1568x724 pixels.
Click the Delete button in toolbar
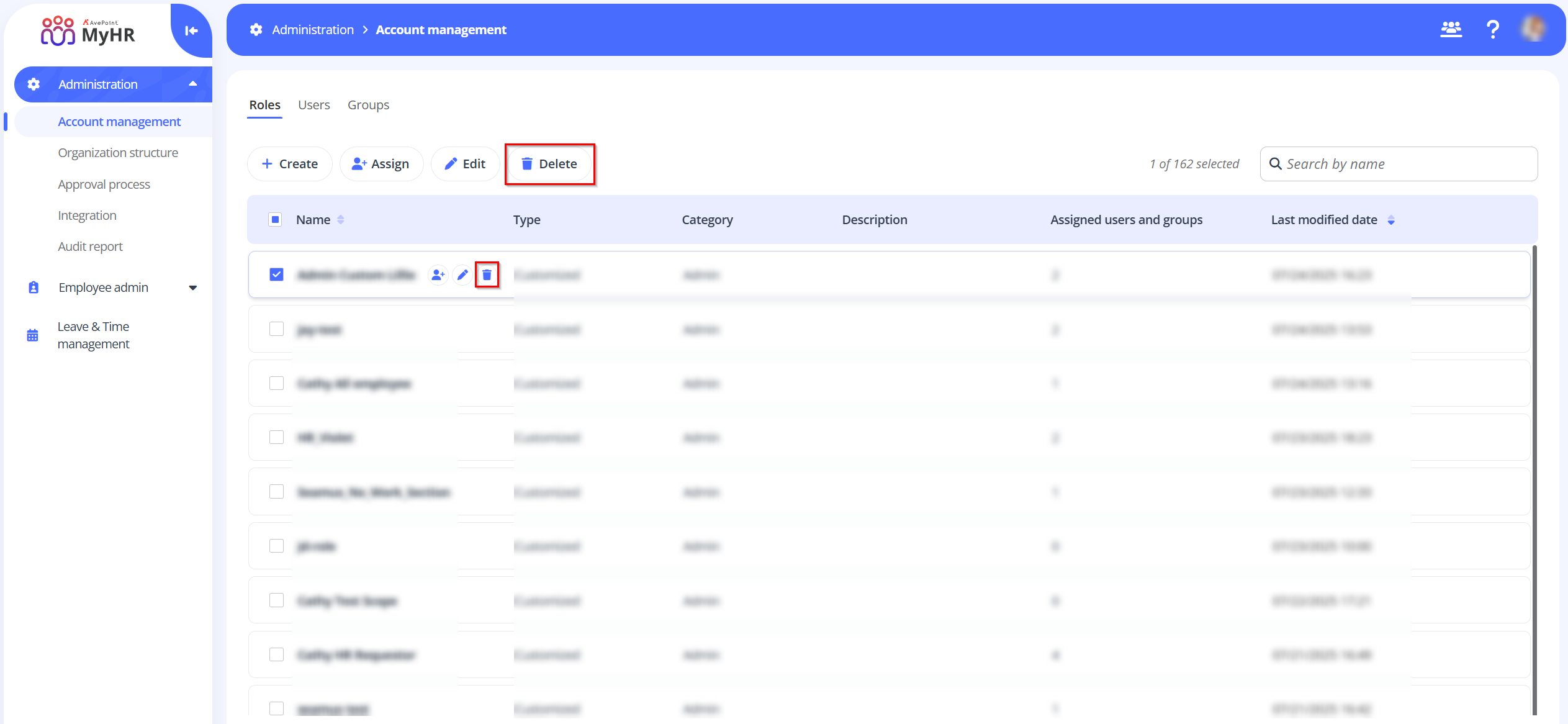(x=549, y=164)
